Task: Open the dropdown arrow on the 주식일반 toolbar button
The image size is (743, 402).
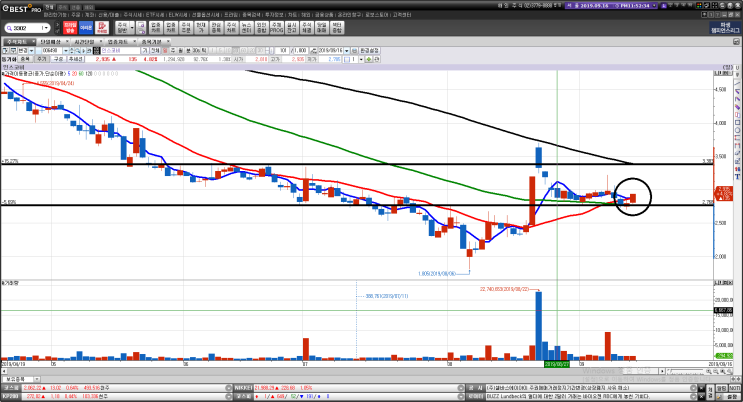Action: pos(132,28)
